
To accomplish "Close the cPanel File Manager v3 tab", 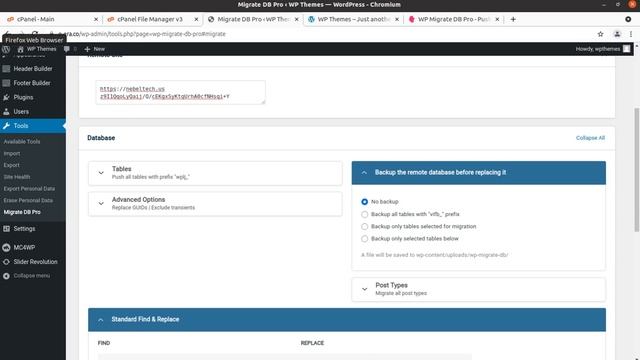I will (x=196, y=19).
